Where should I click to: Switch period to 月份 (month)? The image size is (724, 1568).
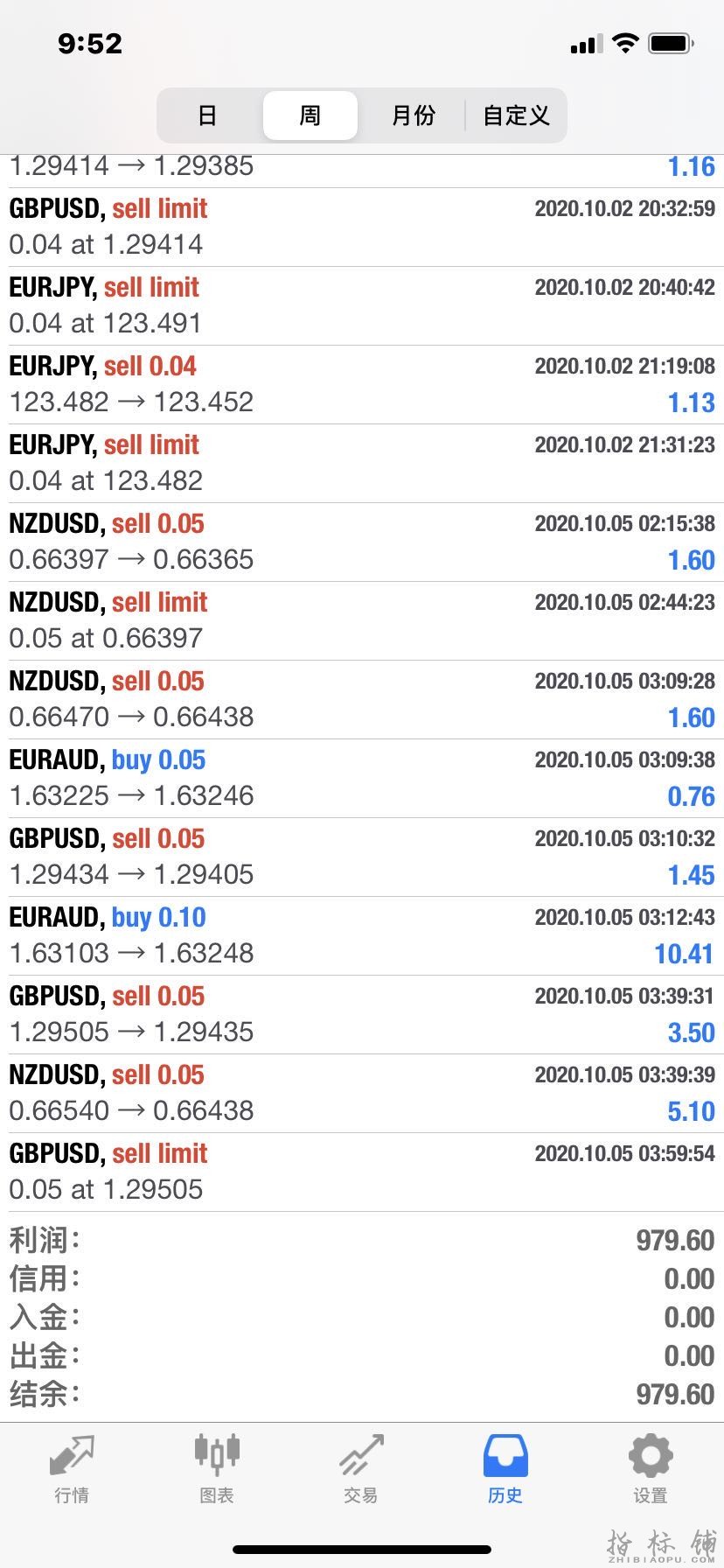pyautogui.click(x=413, y=115)
